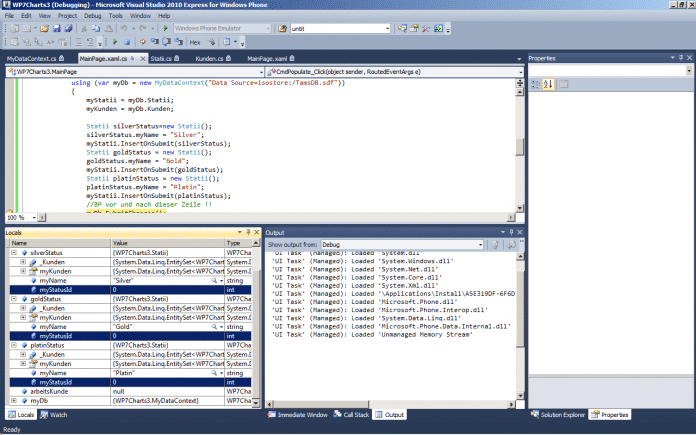Viewport: 696px width, 435px height.
Task: Select myName row with "Platin" value
Action: tap(130, 373)
